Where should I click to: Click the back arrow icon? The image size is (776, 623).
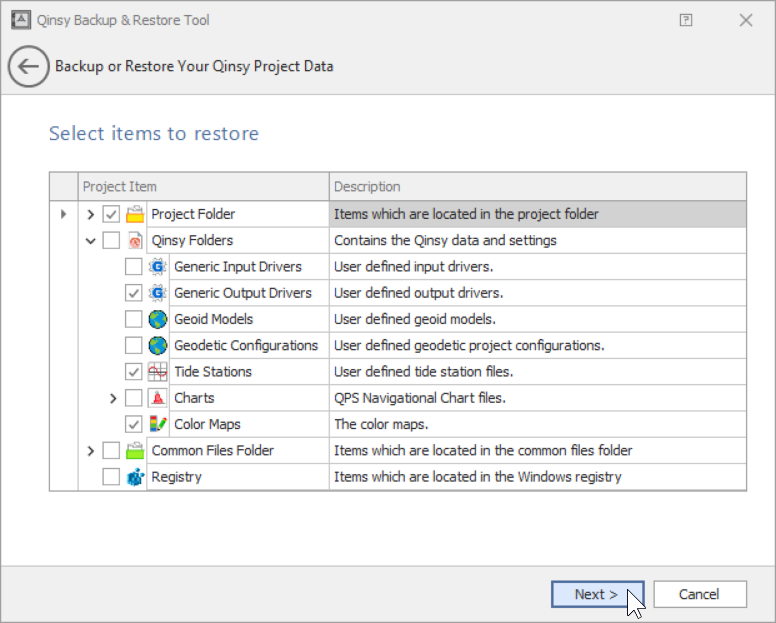pyautogui.click(x=28, y=67)
